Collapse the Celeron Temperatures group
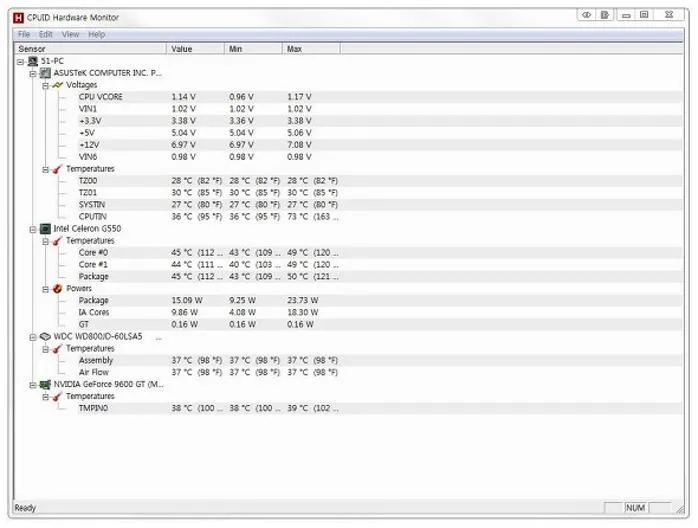This screenshot has width=698, height=528. click(45, 241)
